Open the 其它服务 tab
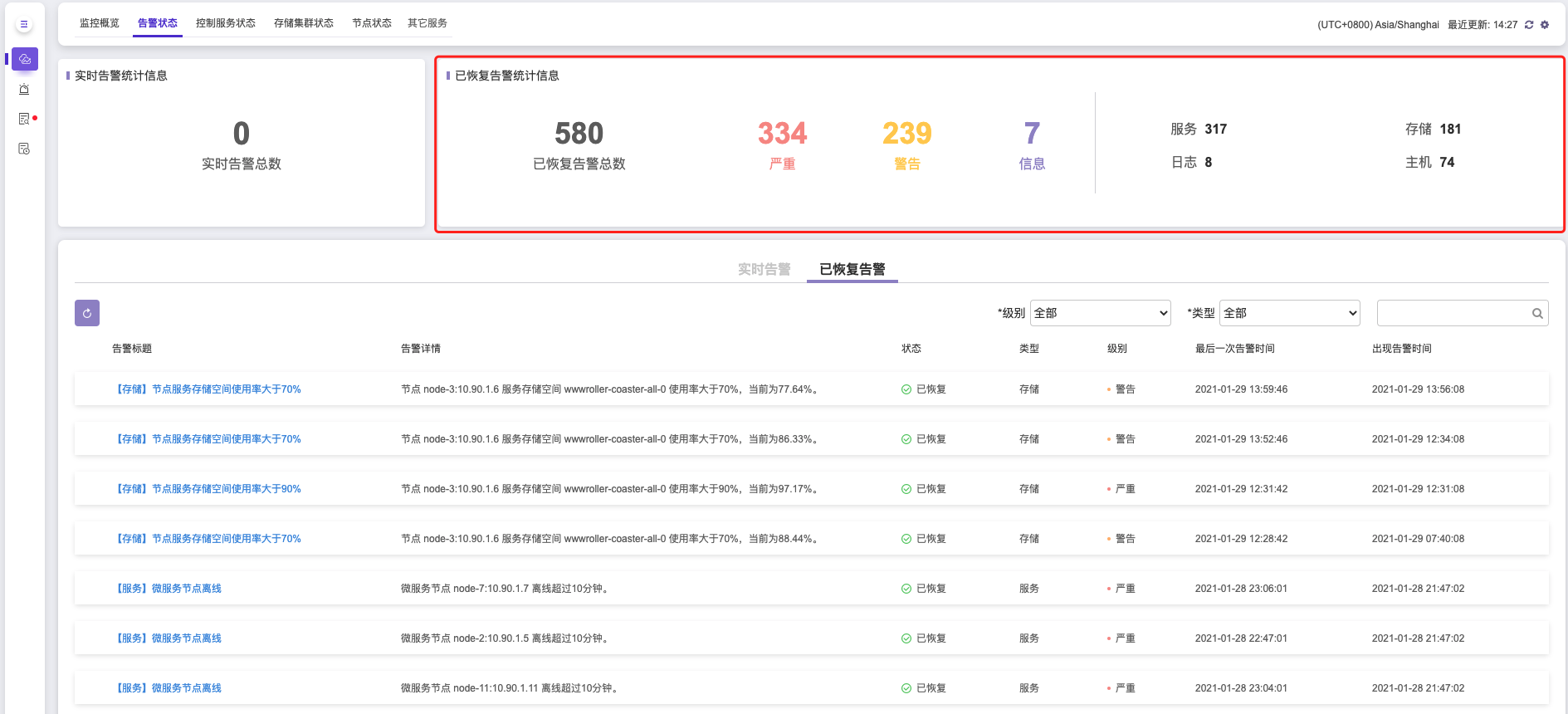The width and height of the screenshot is (1568, 714). point(427,23)
